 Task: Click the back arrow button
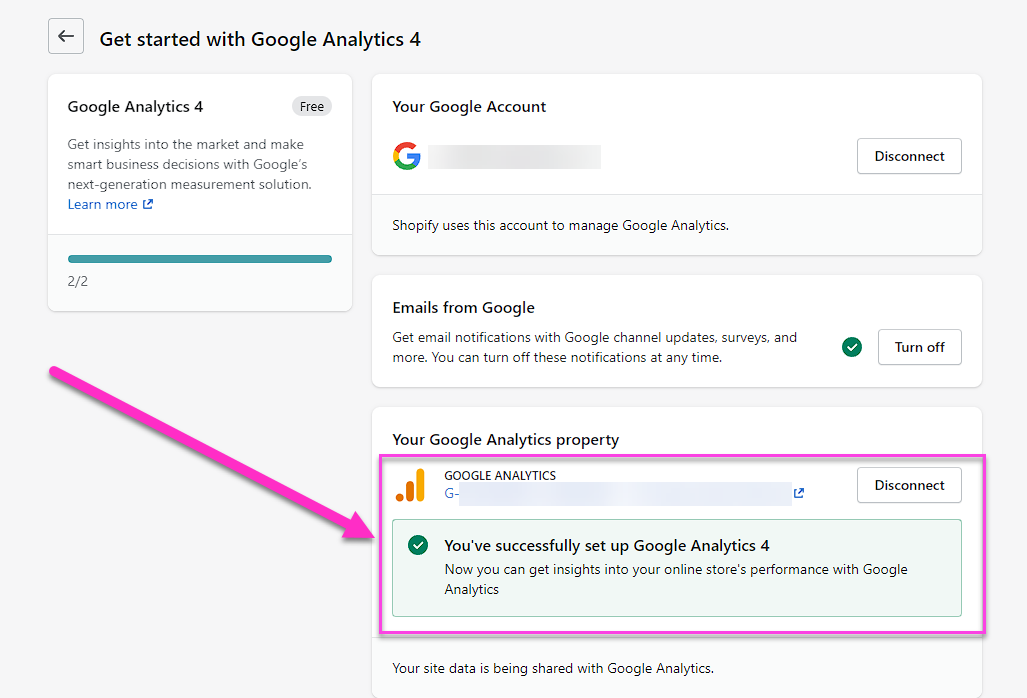point(65,36)
